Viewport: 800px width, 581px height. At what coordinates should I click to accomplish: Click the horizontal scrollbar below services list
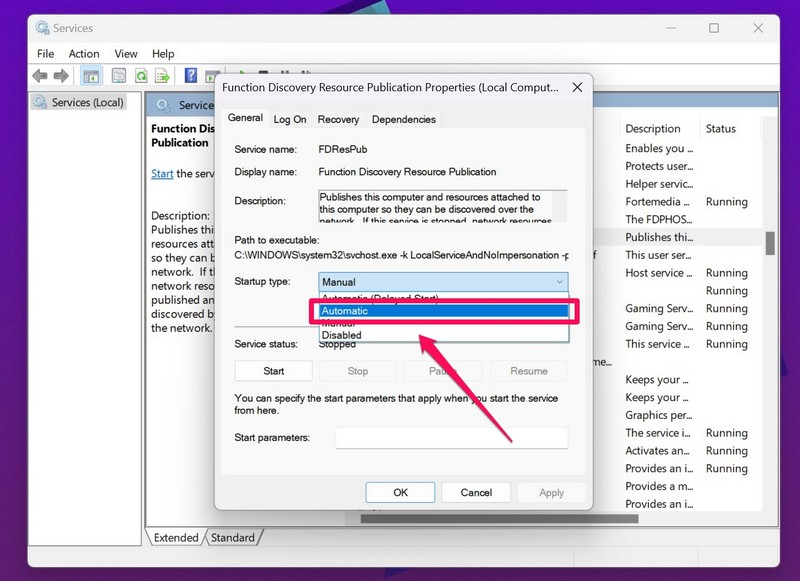(499, 519)
